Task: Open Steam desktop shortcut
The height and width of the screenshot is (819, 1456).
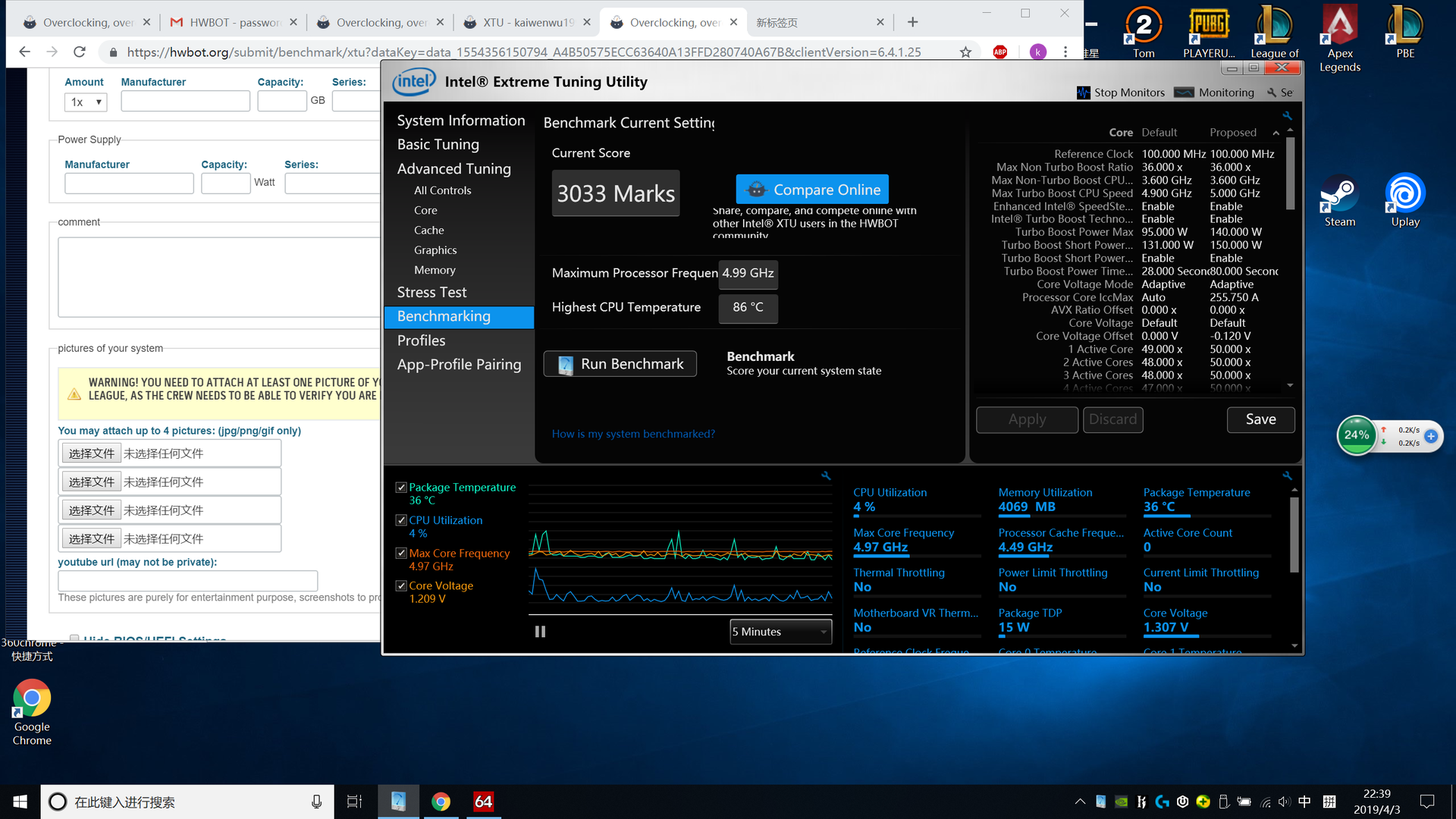Action: pyautogui.click(x=1339, y=201)
